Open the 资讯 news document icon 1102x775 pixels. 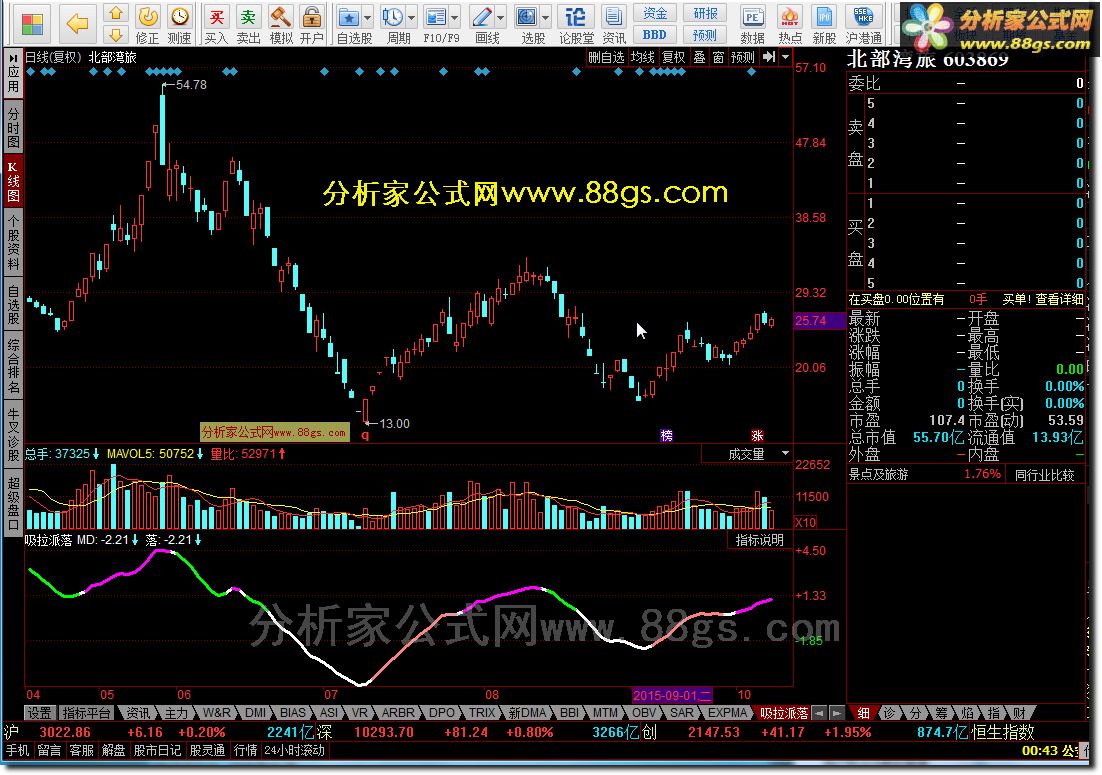click(x=614, y=25)
